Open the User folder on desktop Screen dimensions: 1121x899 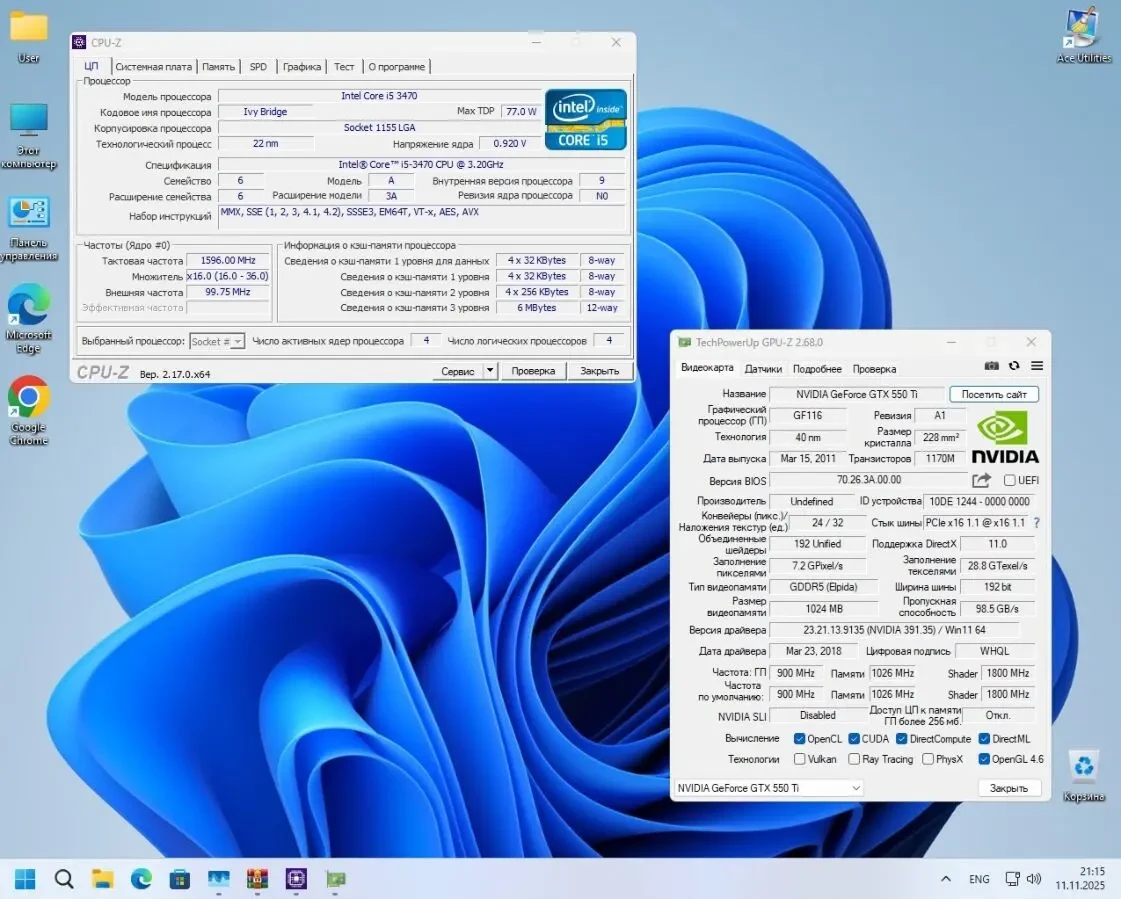coord(29,37)
